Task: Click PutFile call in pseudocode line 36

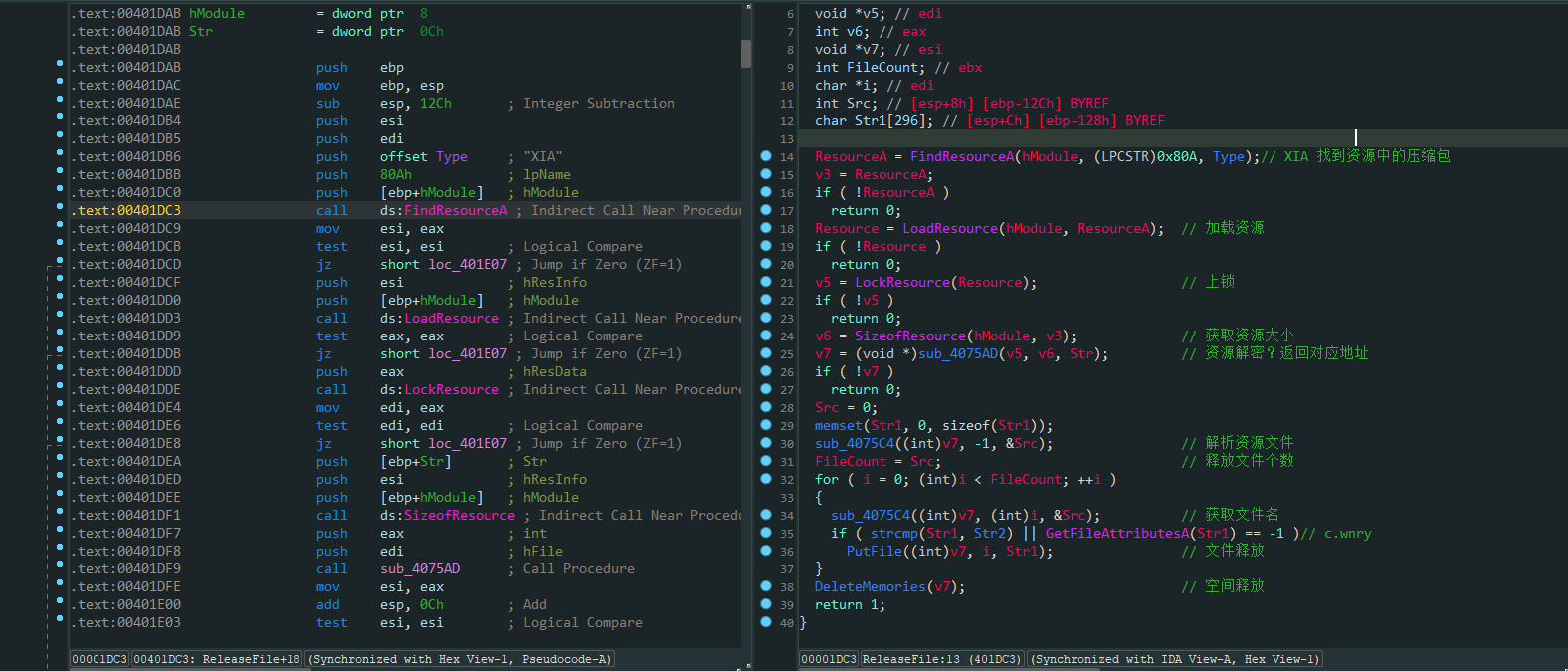Action: coord(875,551)
